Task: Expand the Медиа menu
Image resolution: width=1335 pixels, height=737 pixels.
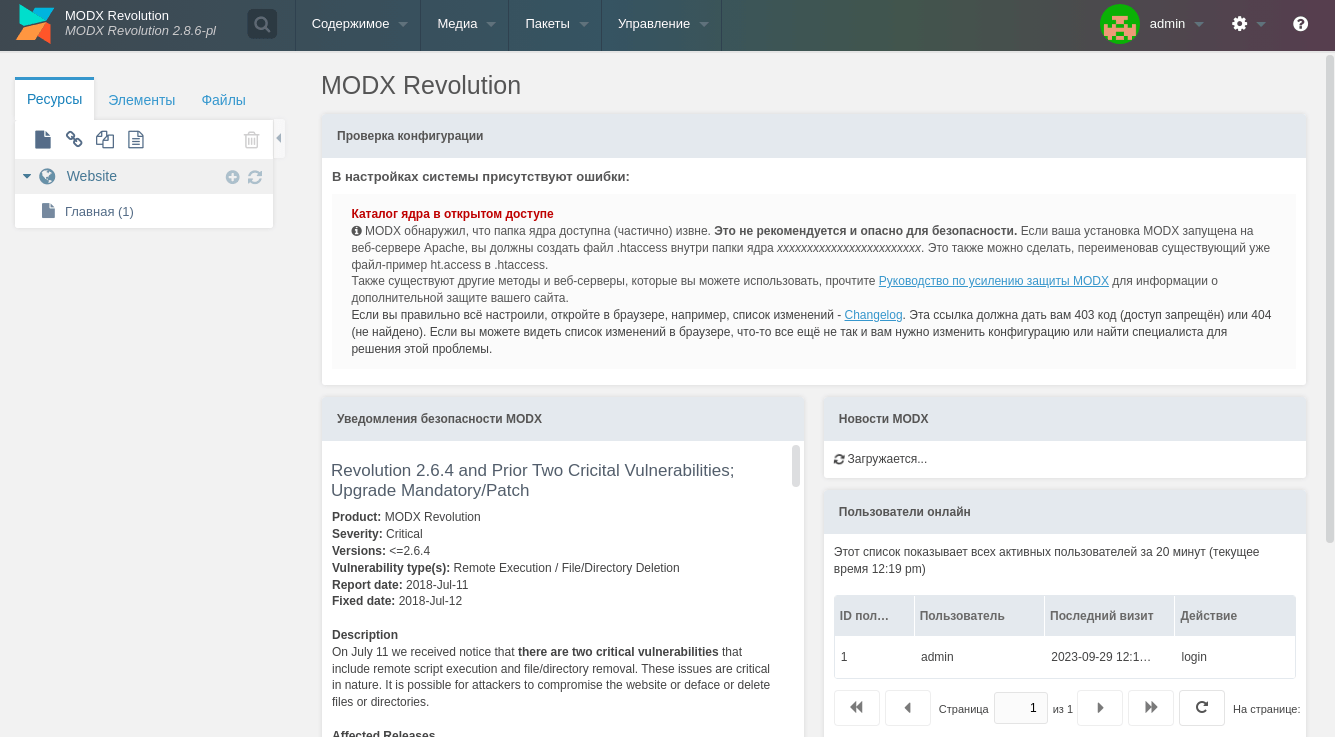Action: coord(465,24)
